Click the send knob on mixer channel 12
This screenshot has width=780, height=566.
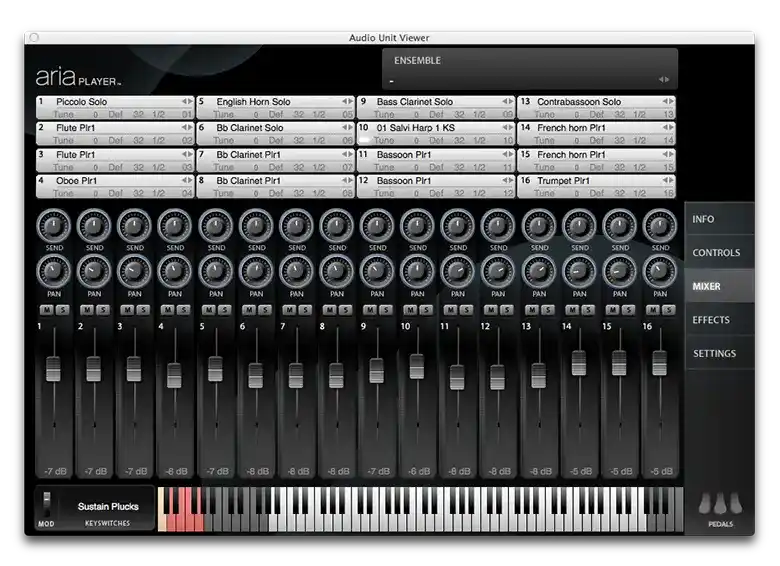498,226
